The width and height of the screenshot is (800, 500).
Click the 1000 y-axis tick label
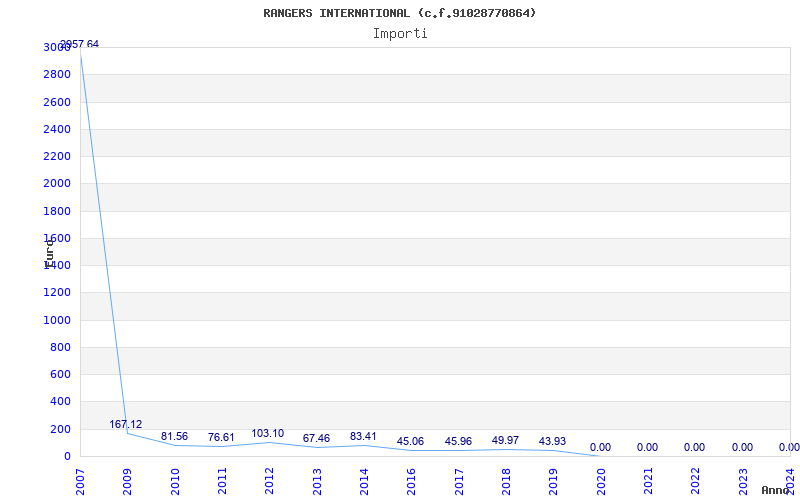point(56,320)
